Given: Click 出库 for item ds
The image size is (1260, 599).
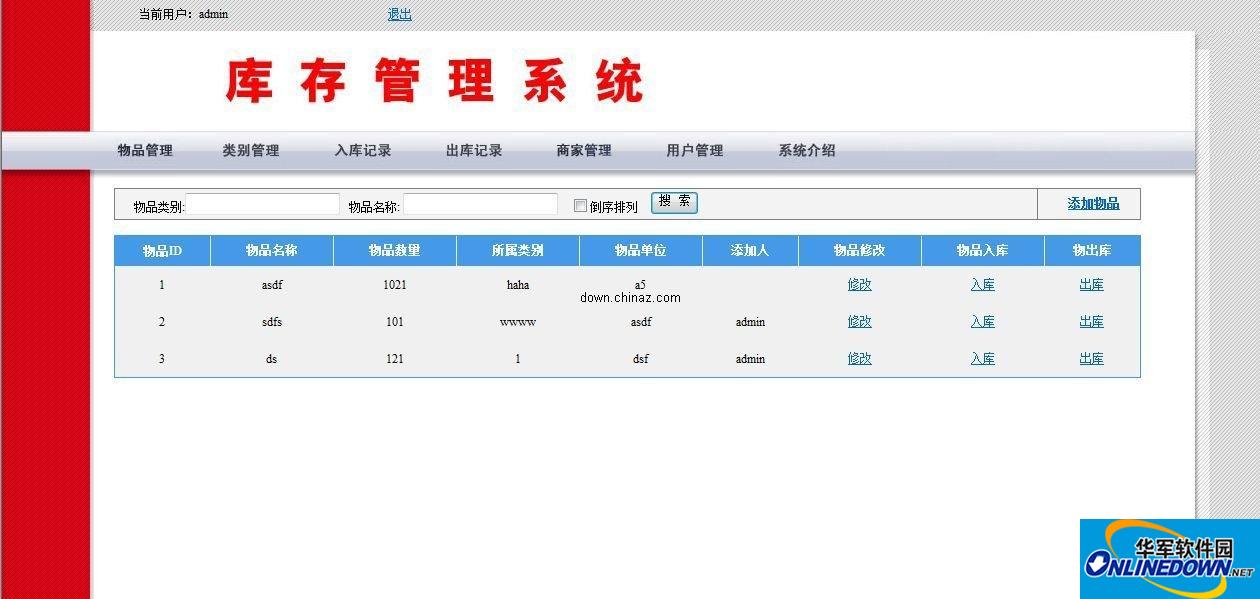Looking at the screenshot, I should pos(1091,358).
